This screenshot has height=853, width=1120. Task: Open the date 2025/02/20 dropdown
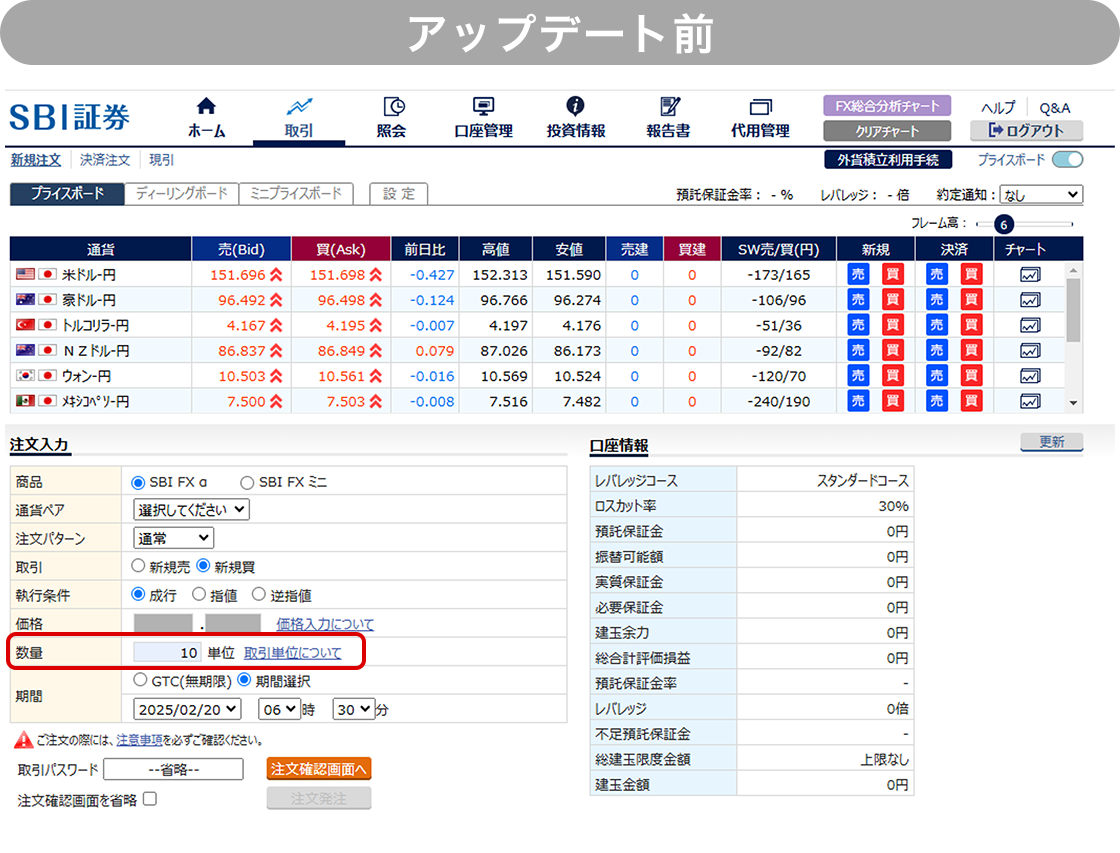[187, 709]
